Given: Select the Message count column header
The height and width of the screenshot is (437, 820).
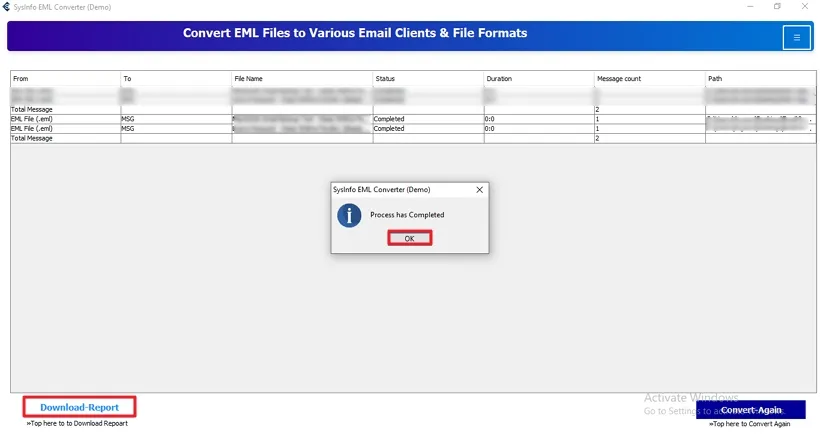Looking at the screenshot, I should (x=650, y=78).
